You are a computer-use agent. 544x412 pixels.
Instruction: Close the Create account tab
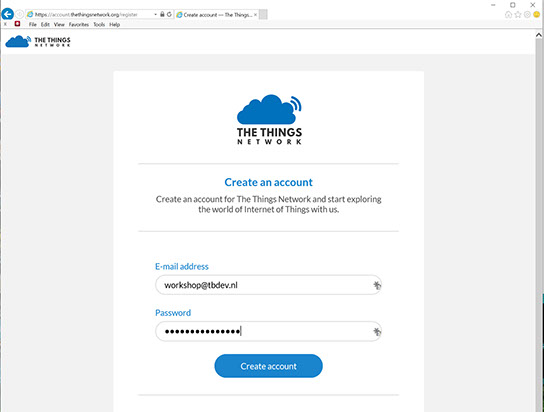tap(255, 15)
